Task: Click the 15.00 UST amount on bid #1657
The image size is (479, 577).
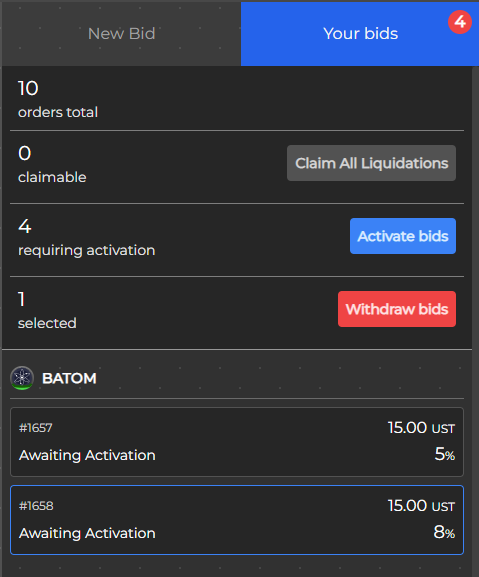Action: coord(421,428)
